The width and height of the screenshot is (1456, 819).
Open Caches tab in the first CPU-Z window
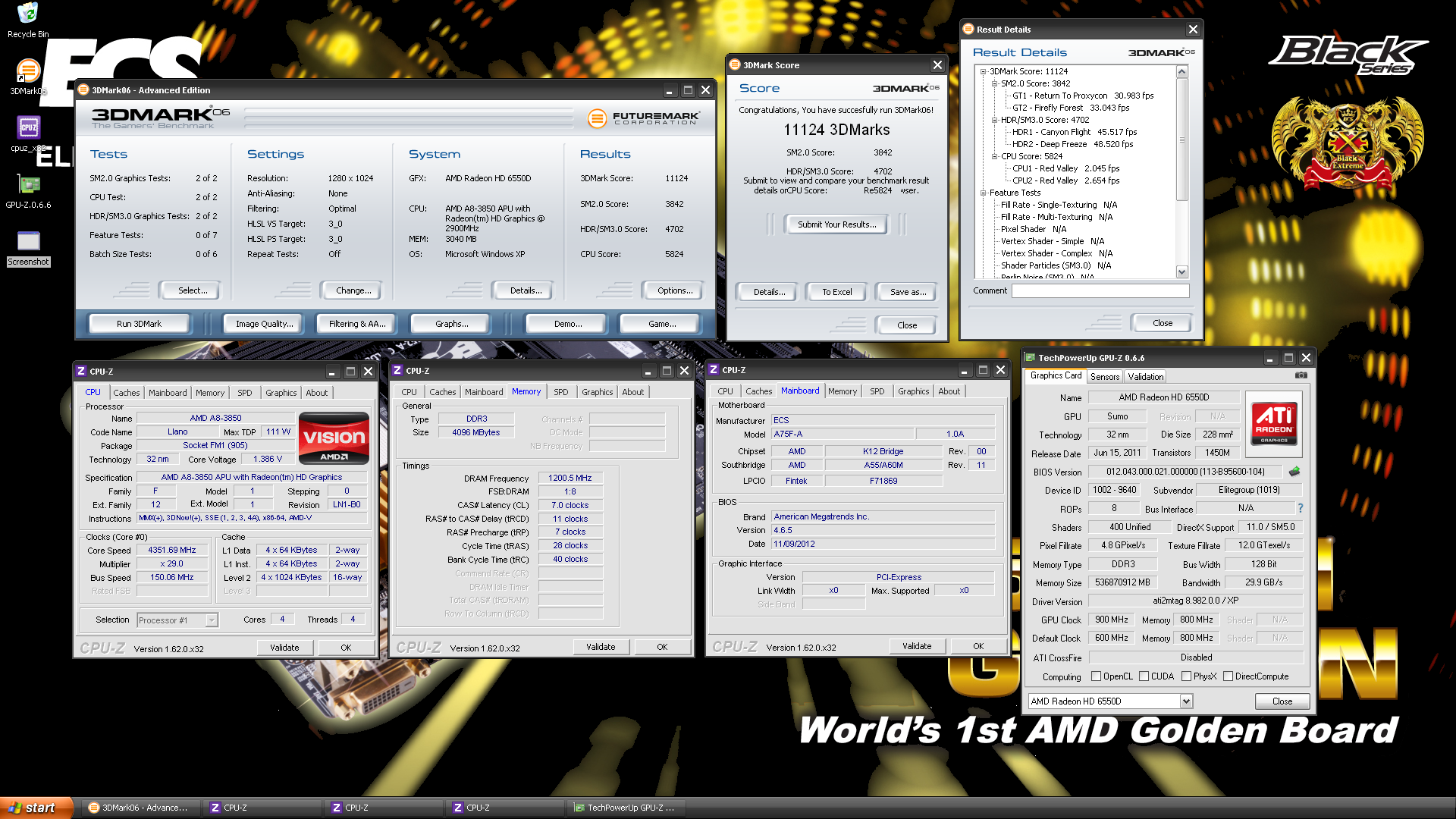[127, 393]
